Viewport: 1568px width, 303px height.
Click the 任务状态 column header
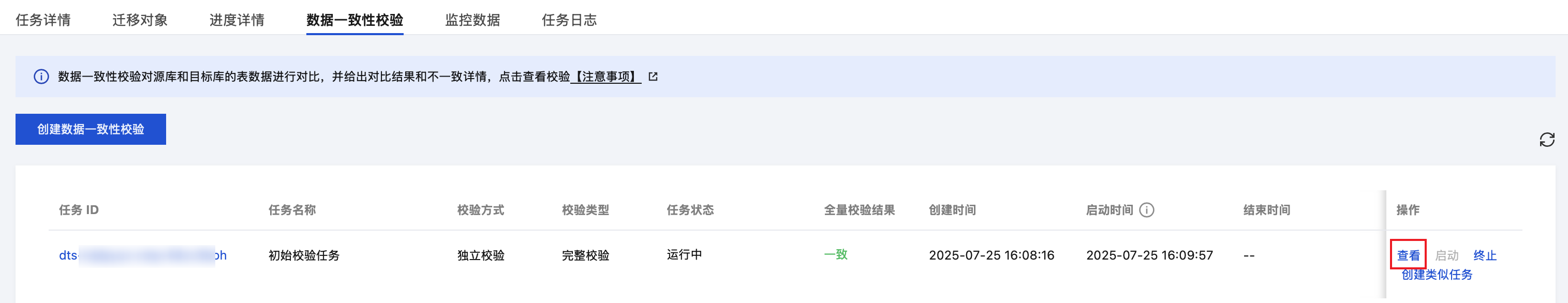pos(690,210)
